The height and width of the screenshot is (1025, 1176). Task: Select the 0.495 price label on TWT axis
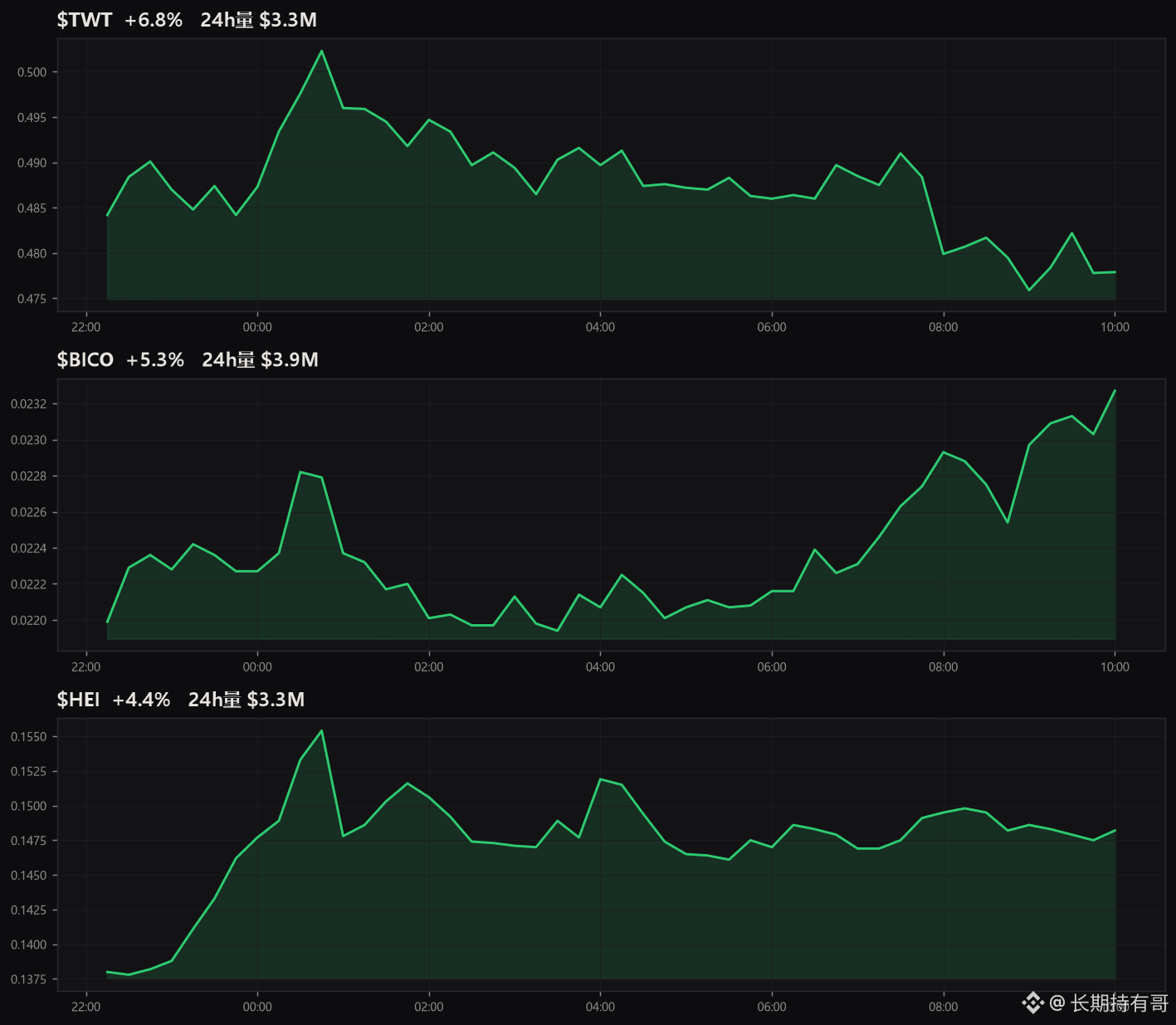pos(32,118)
